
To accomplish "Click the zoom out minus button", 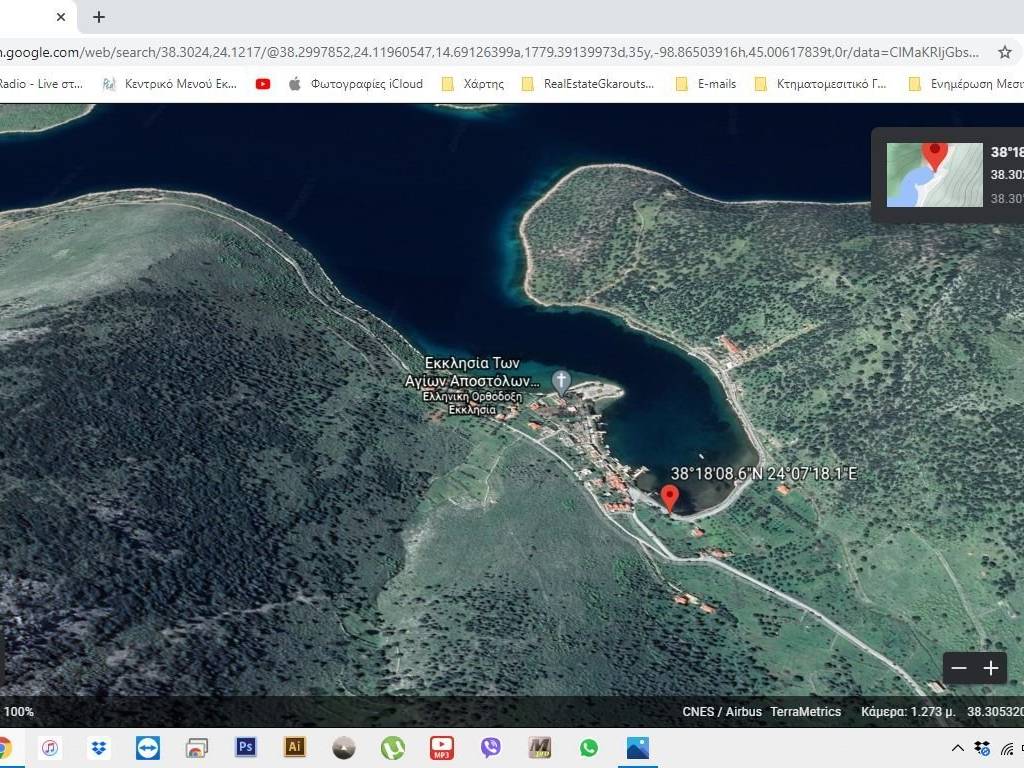I will point(959,668).
